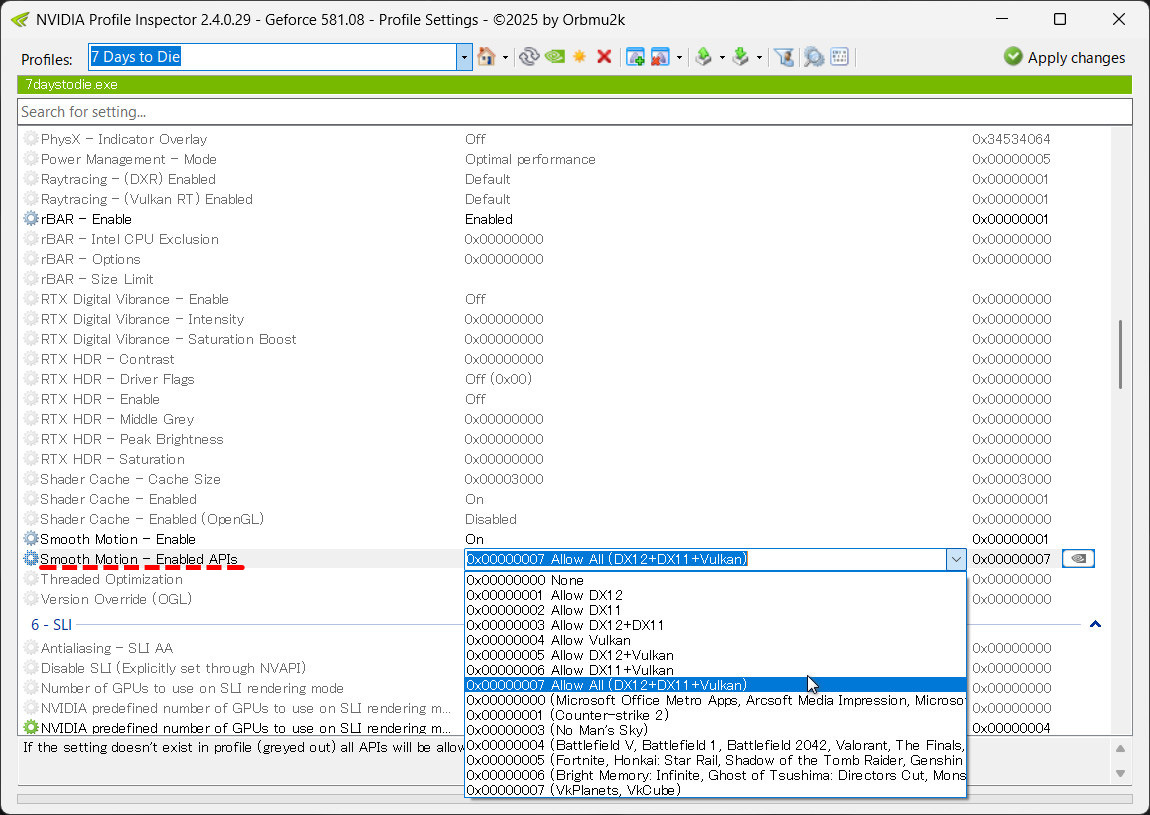Open the Profiles combo box arrow
This screenshot has height=815, width=1150.
tap(464, 58)
